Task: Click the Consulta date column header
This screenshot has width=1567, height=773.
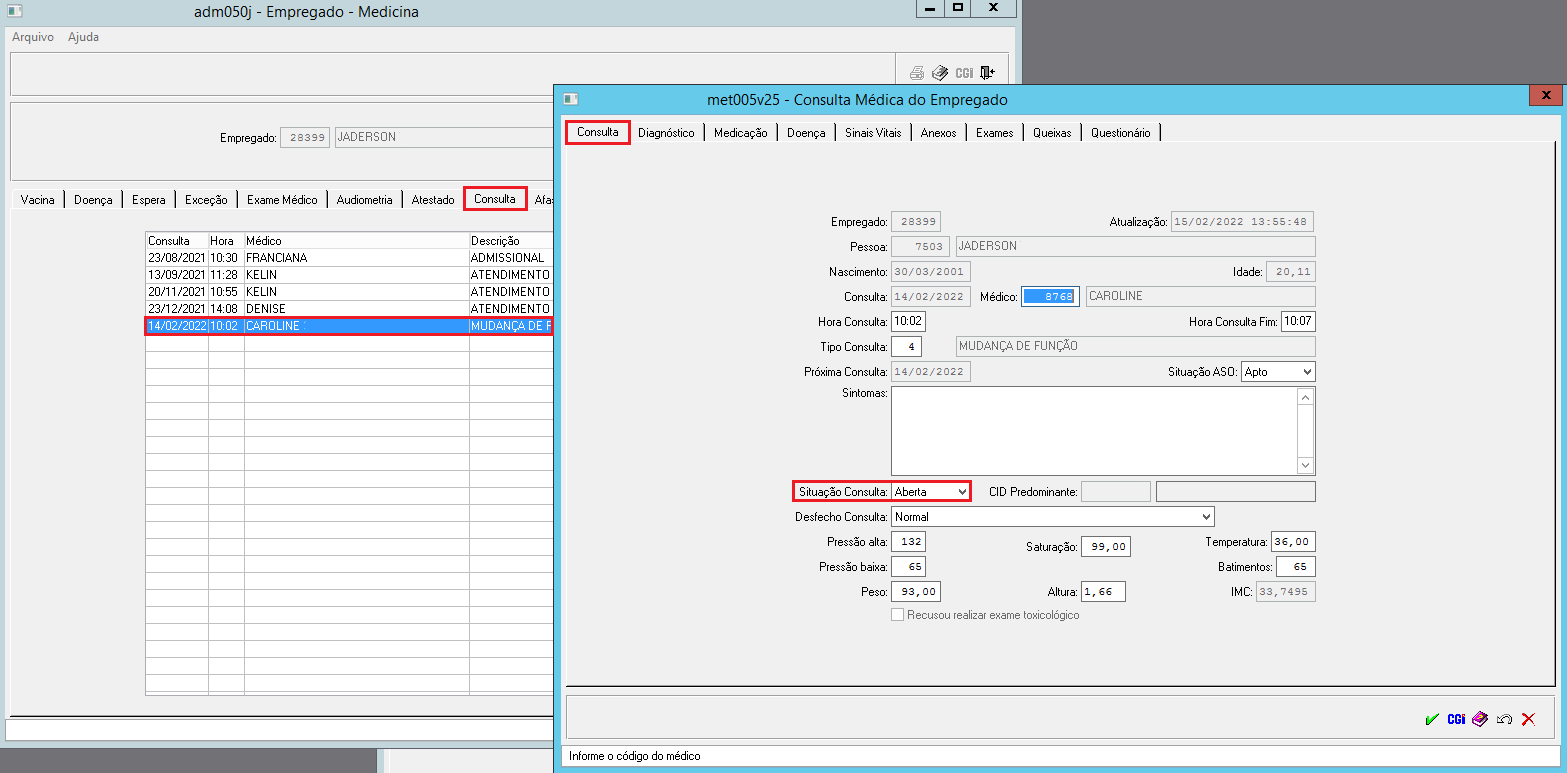Action: [x=176, y=241]
